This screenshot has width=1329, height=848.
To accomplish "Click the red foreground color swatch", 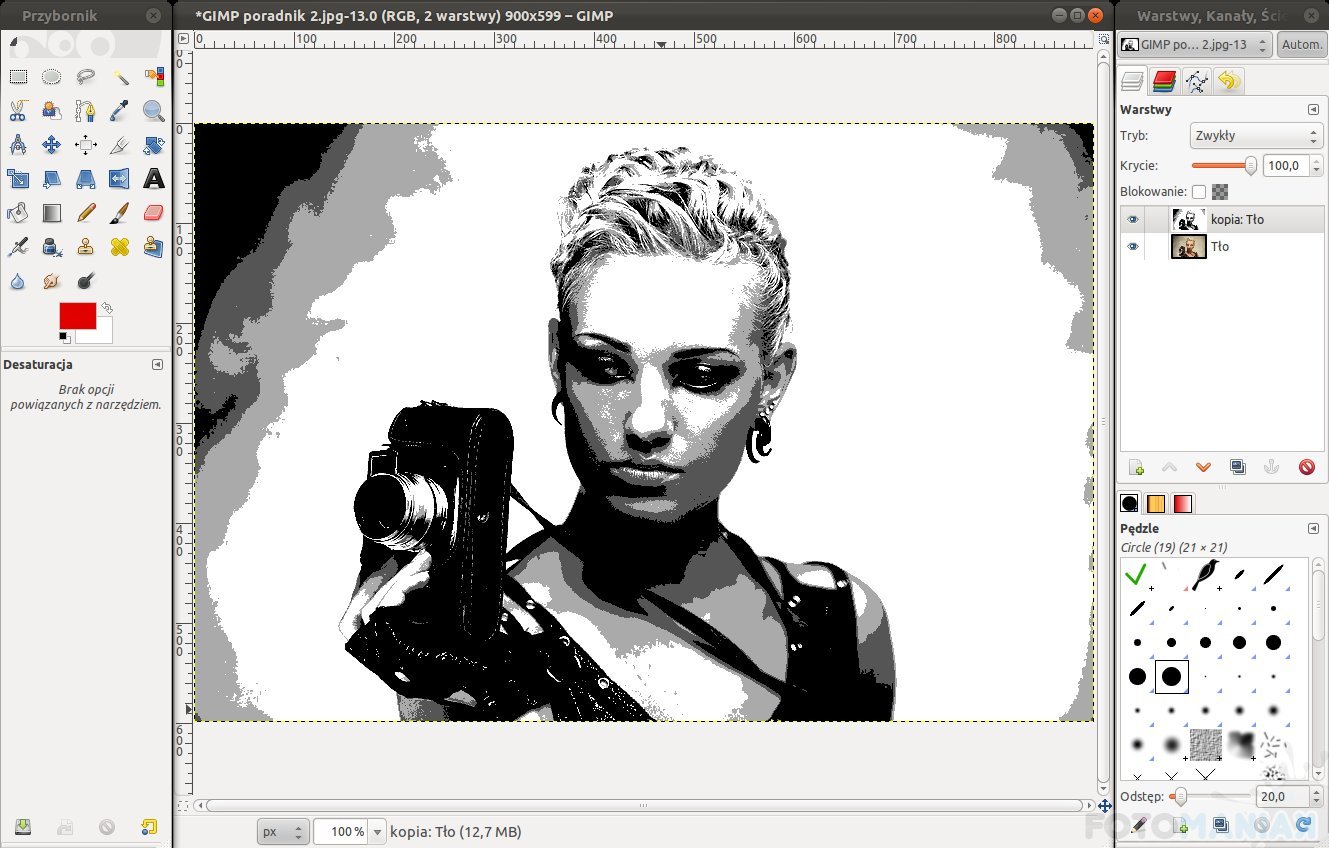I will 76,316.
